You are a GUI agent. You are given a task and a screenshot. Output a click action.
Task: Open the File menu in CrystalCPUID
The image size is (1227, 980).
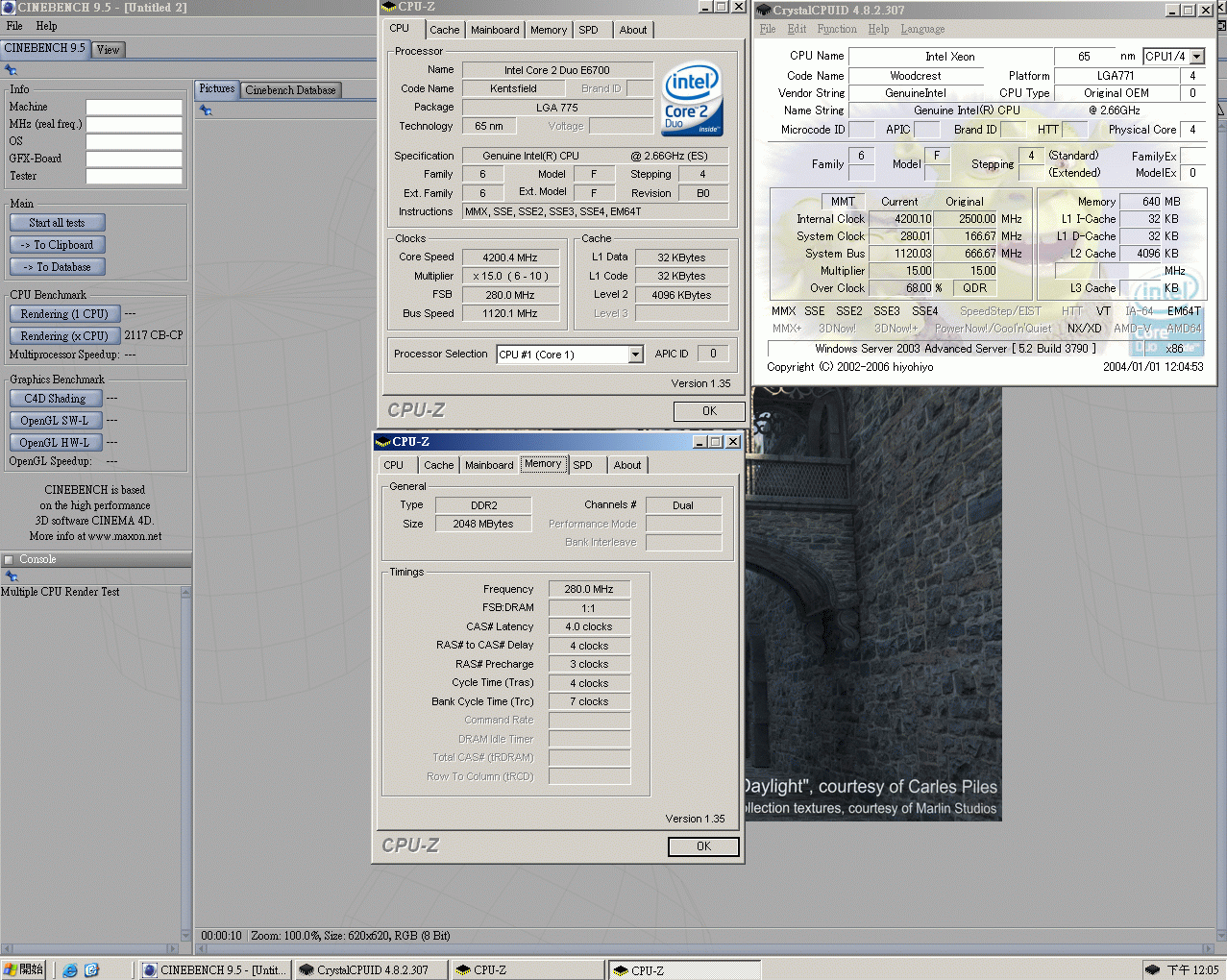click(x=767, y=29)
